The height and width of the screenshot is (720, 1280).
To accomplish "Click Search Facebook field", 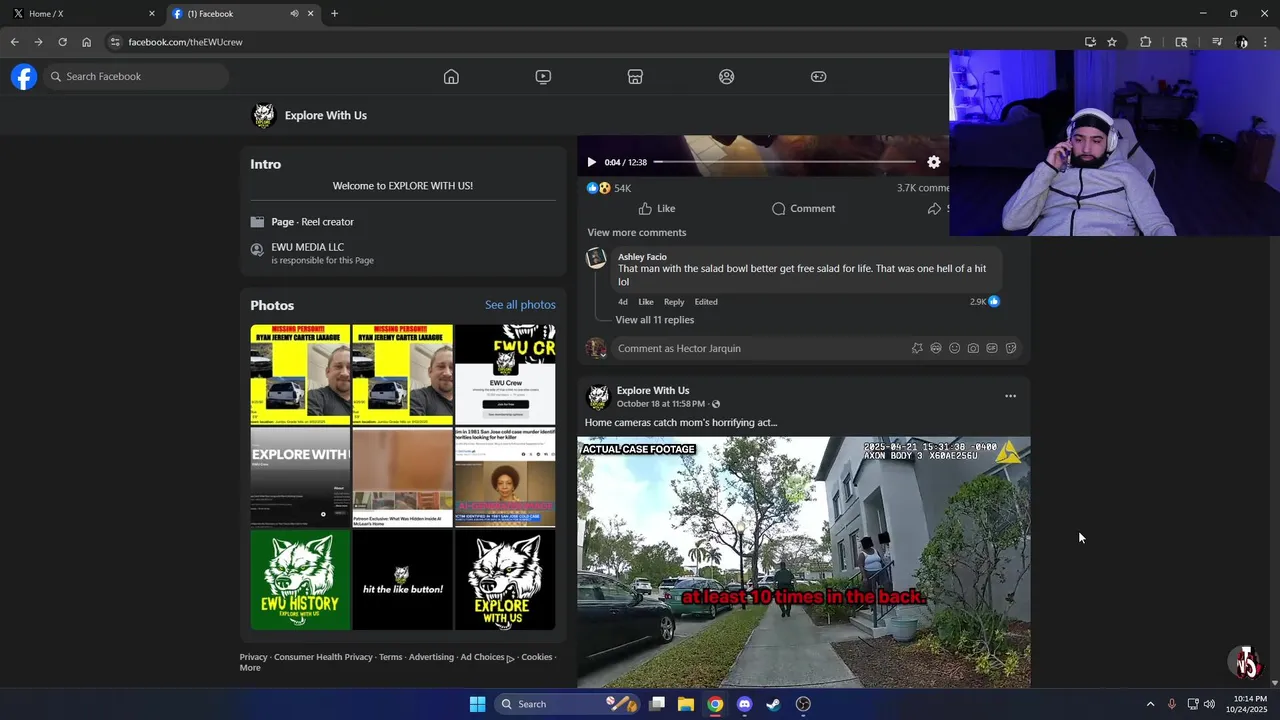I will tap(135, 77).
